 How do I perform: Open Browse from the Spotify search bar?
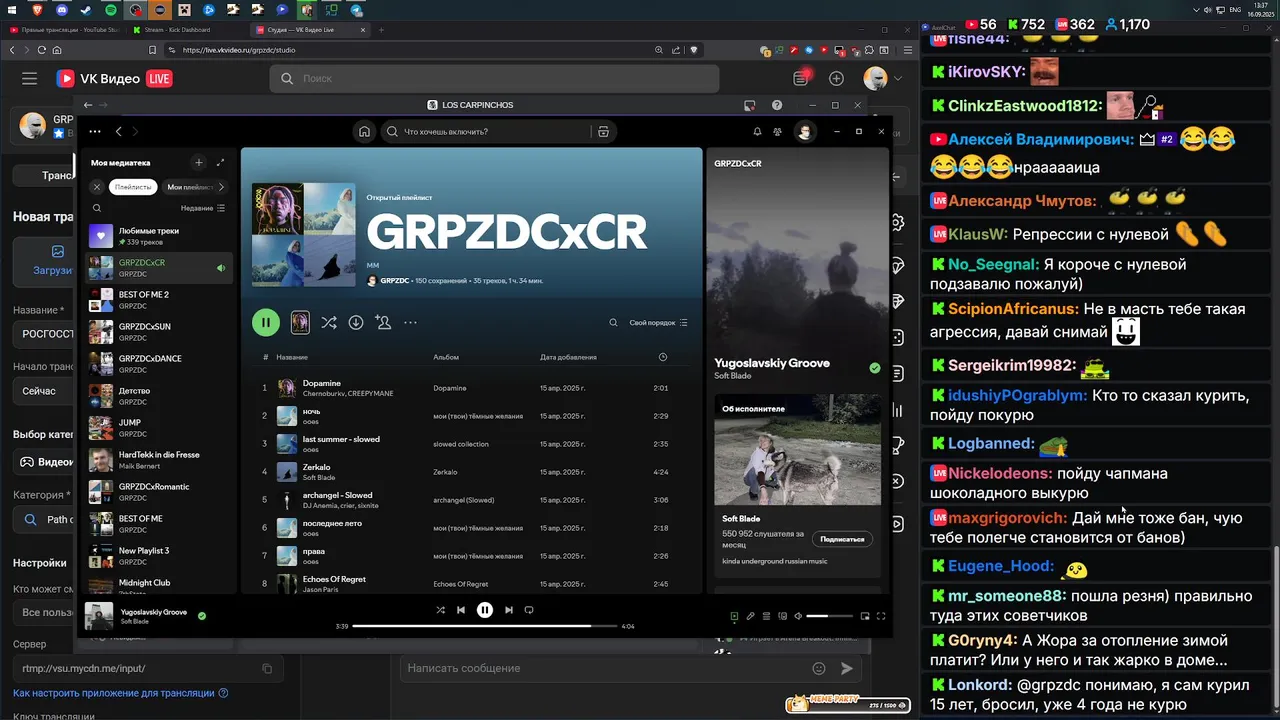[x=603, y=131]
